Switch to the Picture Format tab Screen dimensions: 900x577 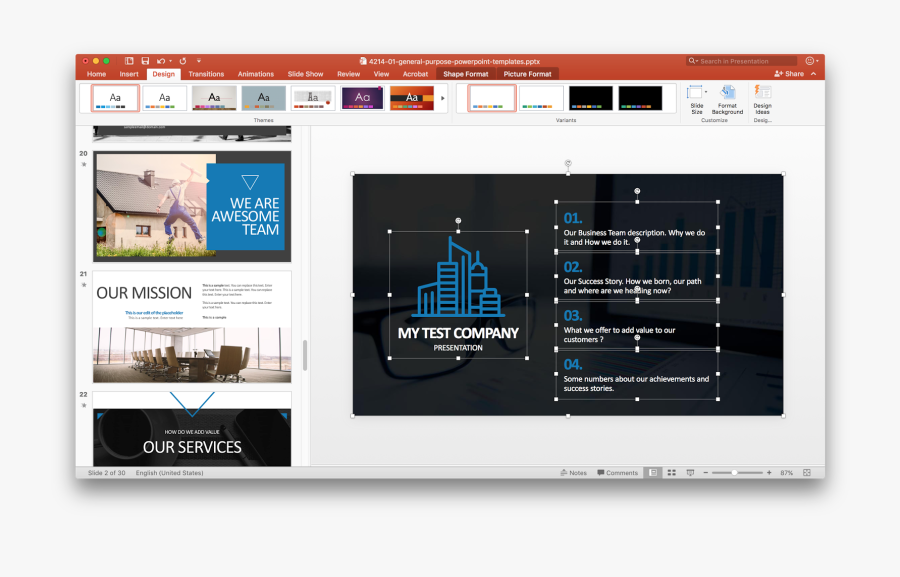click(x=527, y=74)
